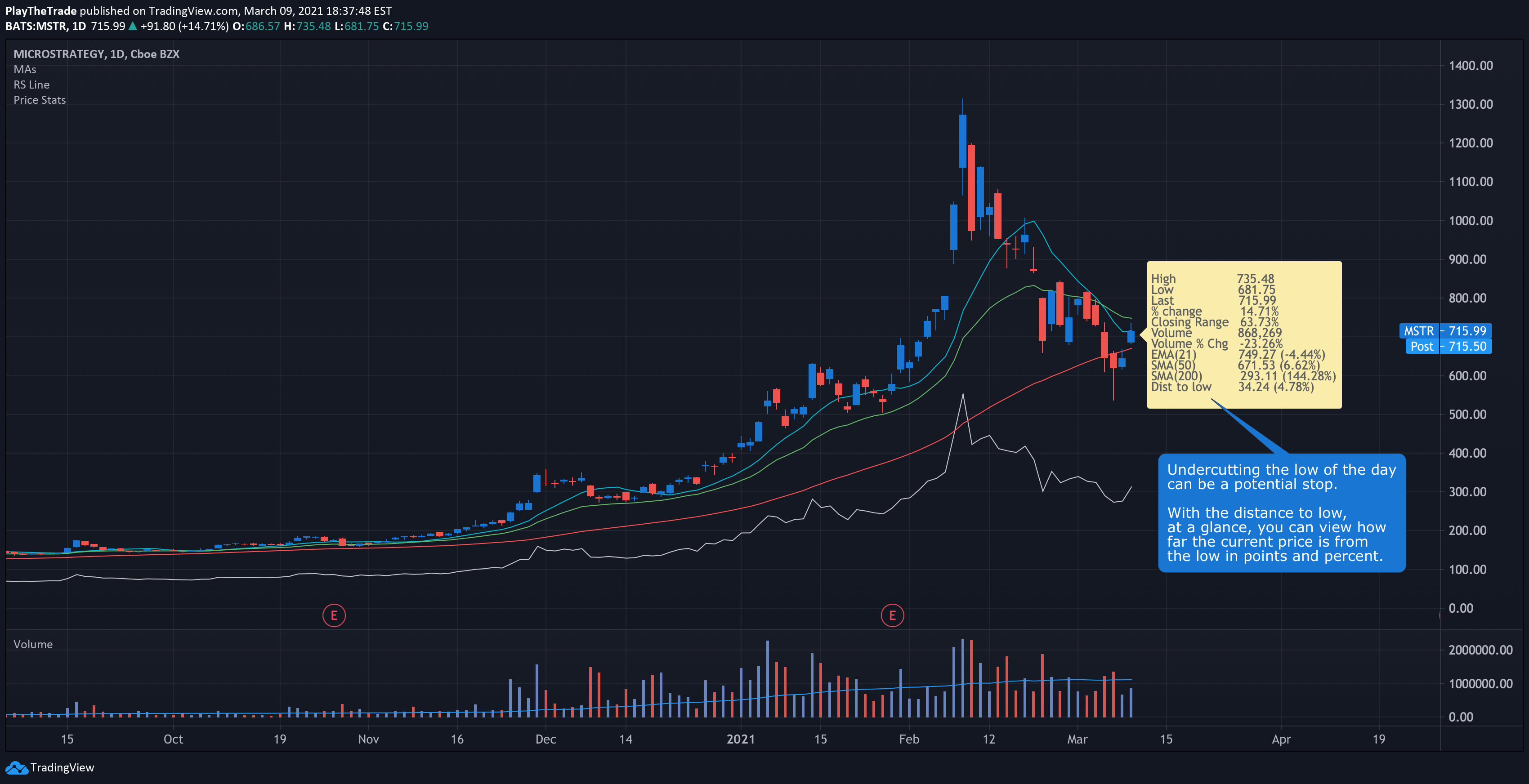Click the Closing Range 63.73% row
This screenshot has width=1529, height=784.
(1214, 322)
